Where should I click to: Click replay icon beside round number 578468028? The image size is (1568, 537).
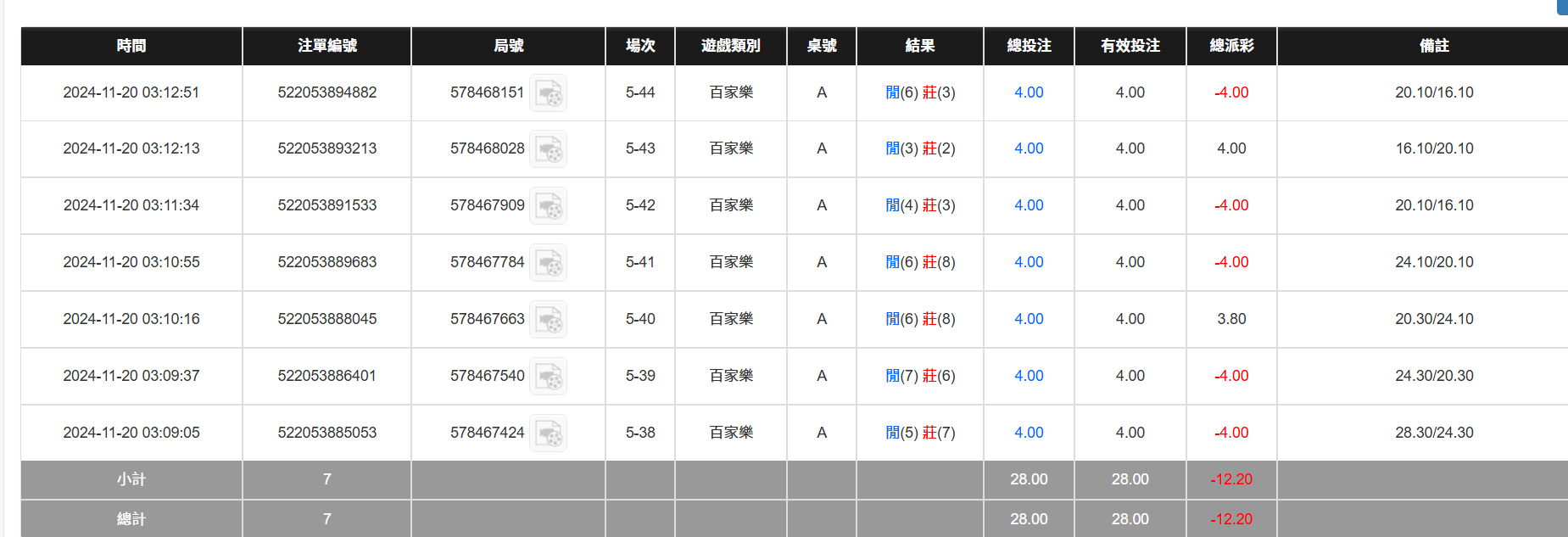pos(548,149)
